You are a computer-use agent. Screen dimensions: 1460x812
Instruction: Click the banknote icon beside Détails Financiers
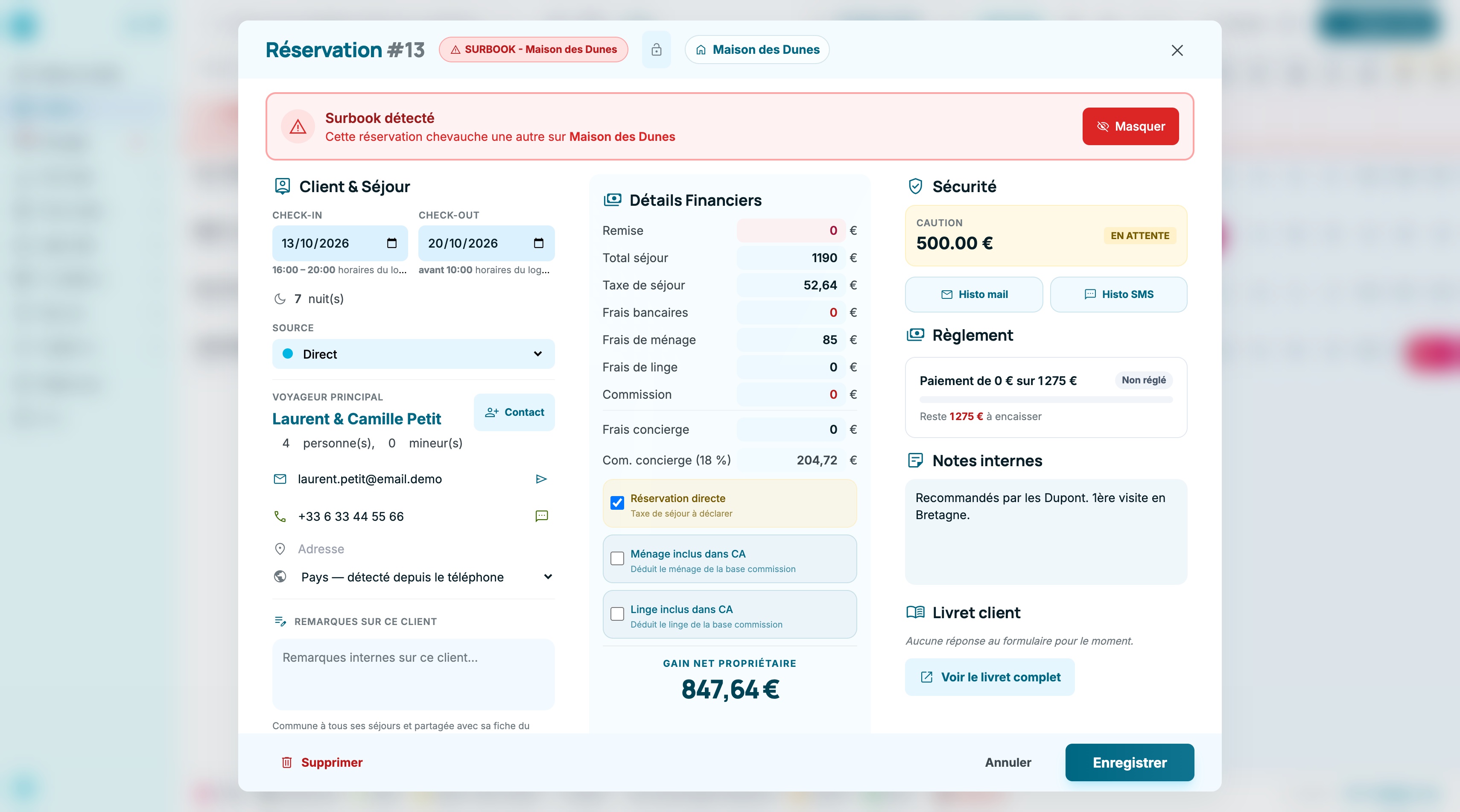[612, 200]
